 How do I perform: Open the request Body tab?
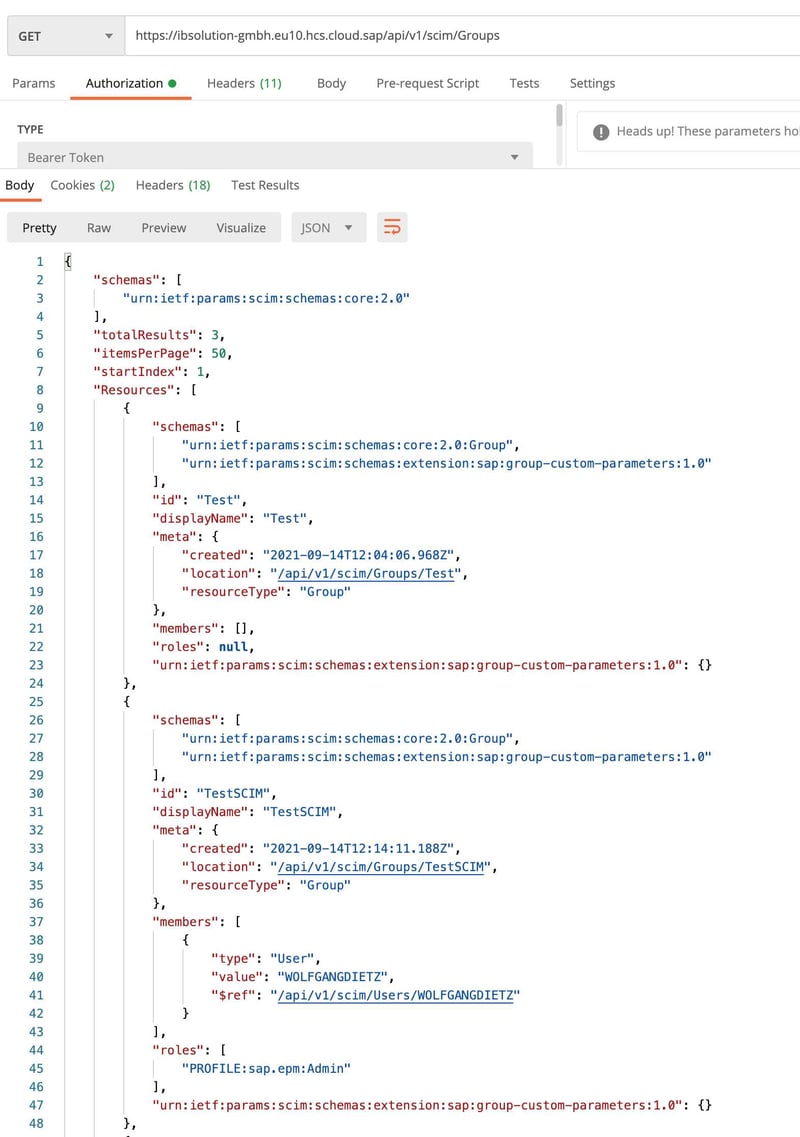(331, 83)
